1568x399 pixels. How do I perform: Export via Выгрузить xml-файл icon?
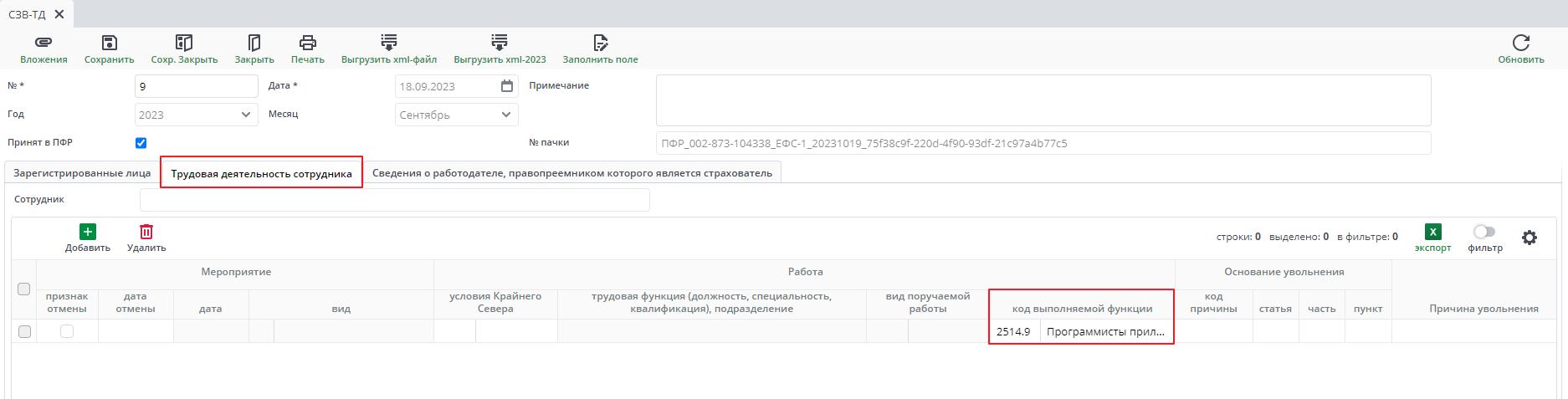tap(389, 43)
